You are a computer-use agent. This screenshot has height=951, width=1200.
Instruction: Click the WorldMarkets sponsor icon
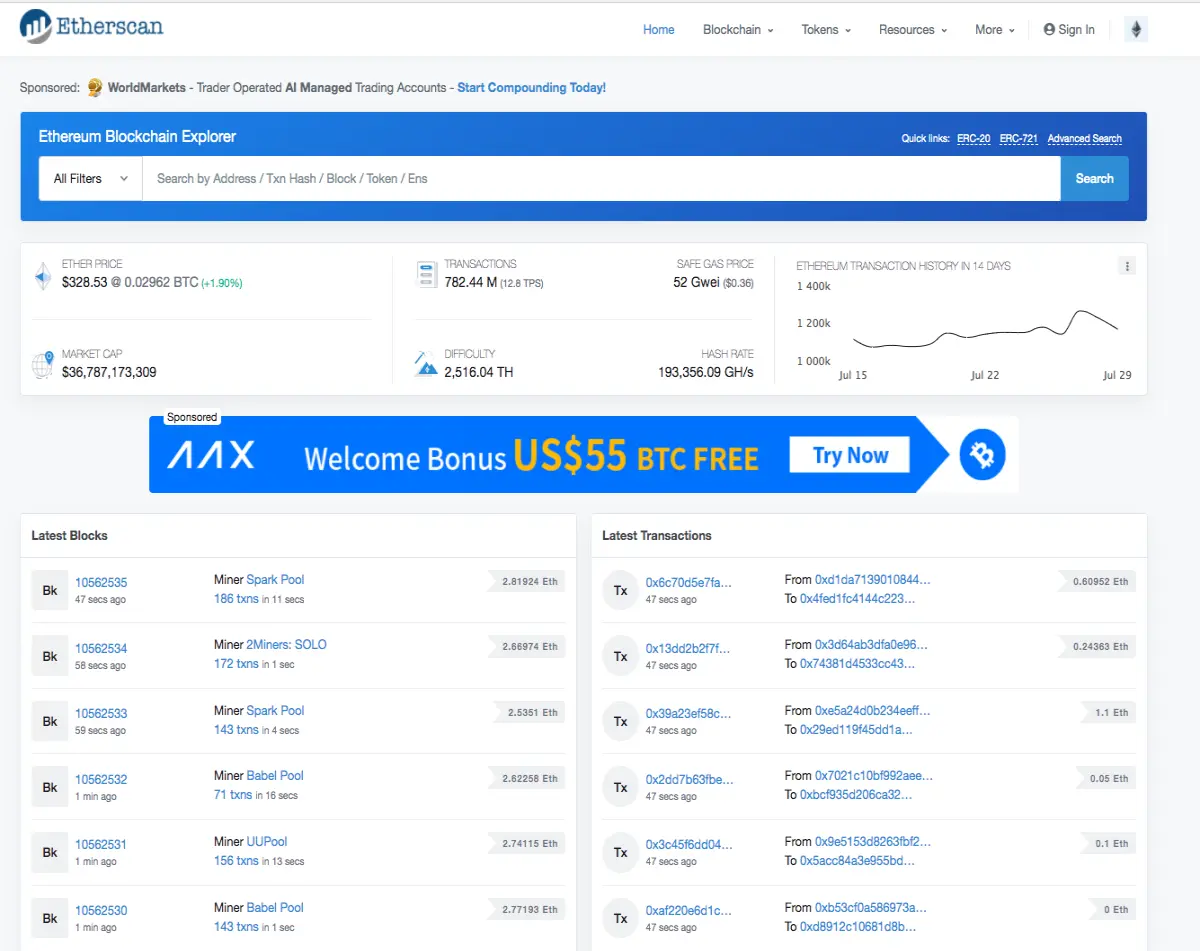pos(95,88)
